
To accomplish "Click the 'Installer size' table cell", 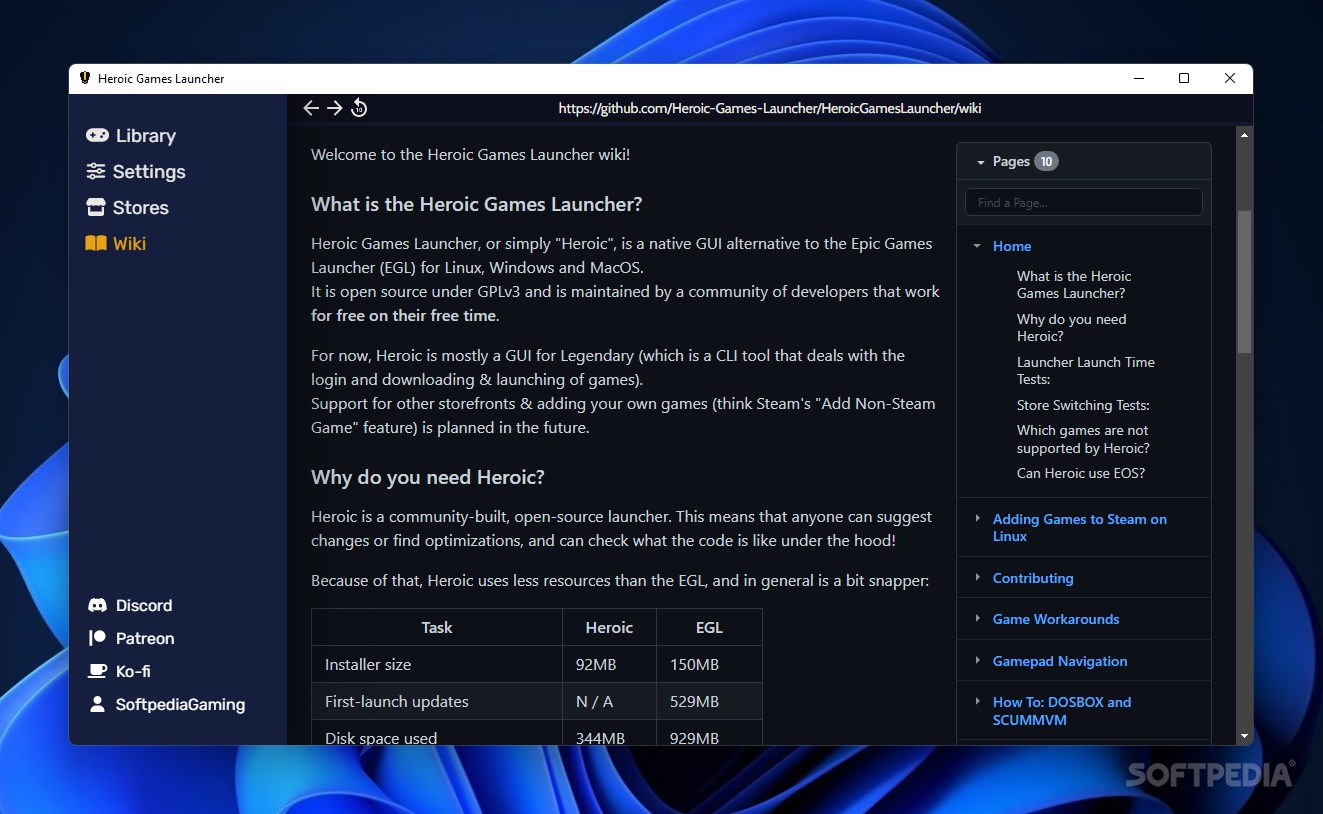I will [437, 664].
